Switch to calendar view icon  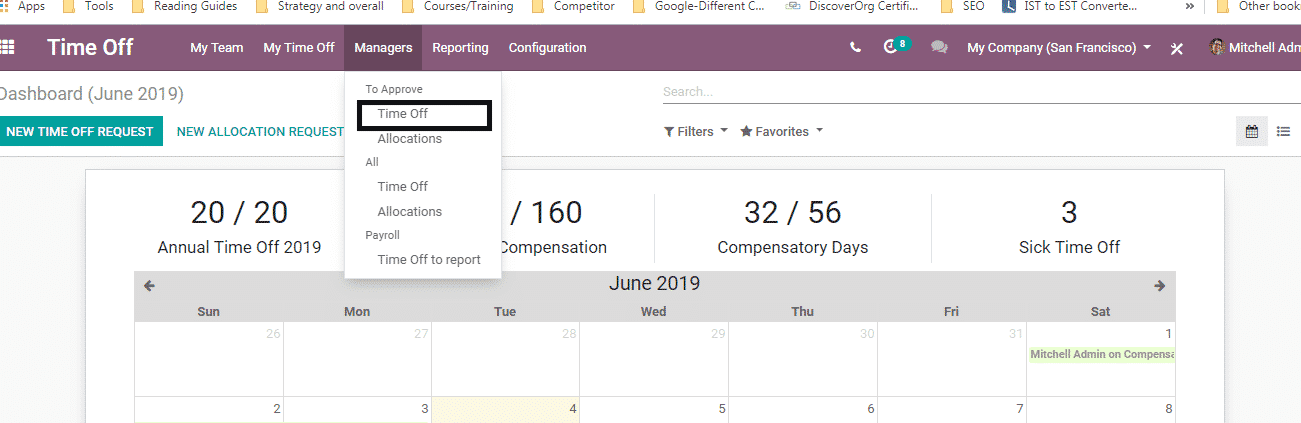pos(1251,131)
